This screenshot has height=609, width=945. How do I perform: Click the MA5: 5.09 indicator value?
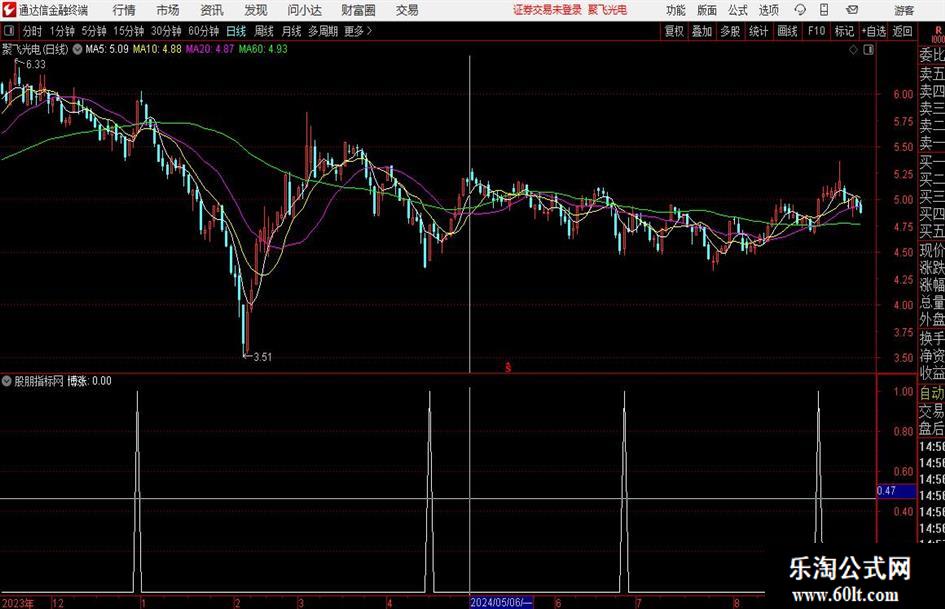point(107,49)
